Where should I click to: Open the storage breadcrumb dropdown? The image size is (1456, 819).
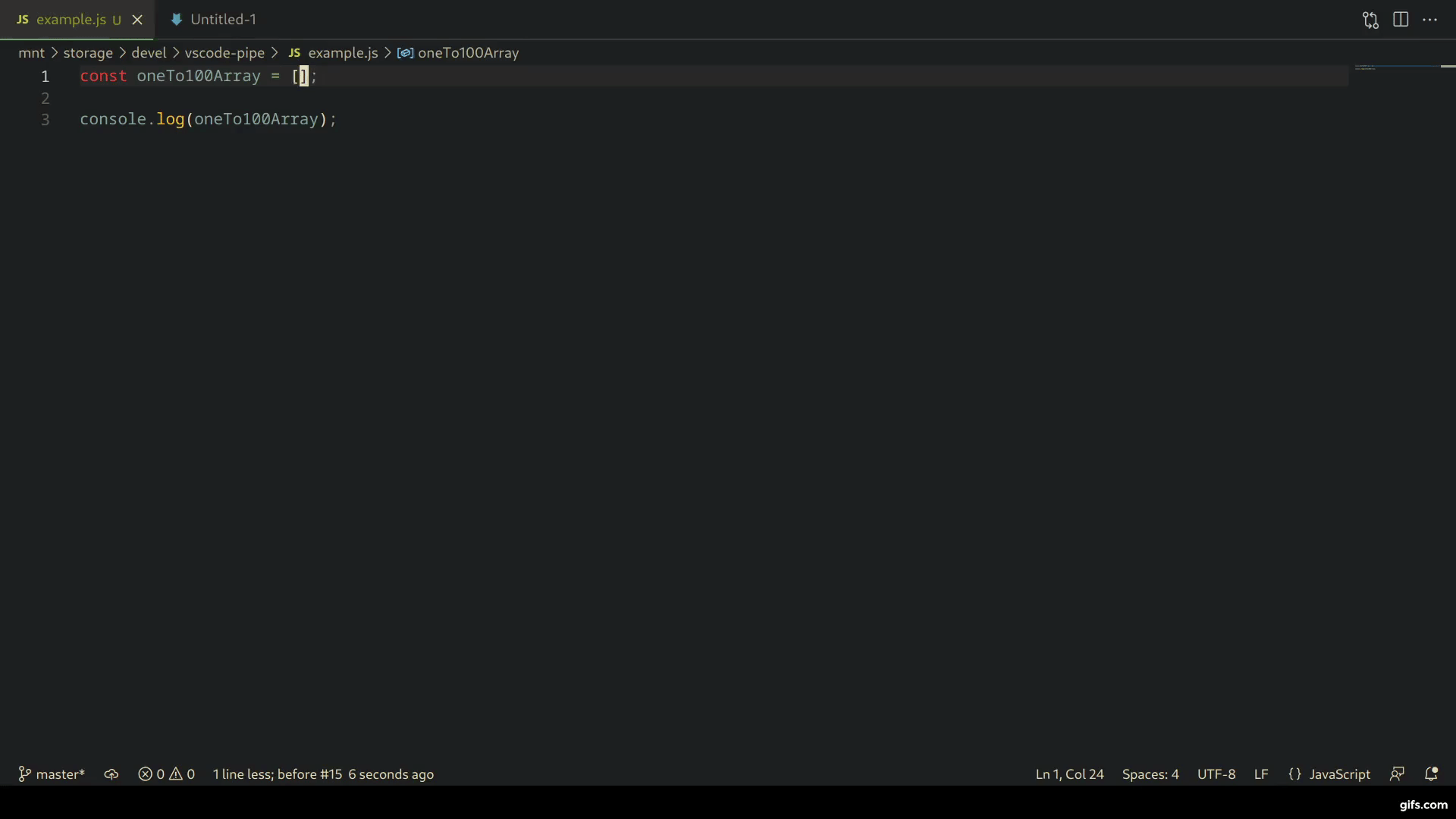pos(88,53)
